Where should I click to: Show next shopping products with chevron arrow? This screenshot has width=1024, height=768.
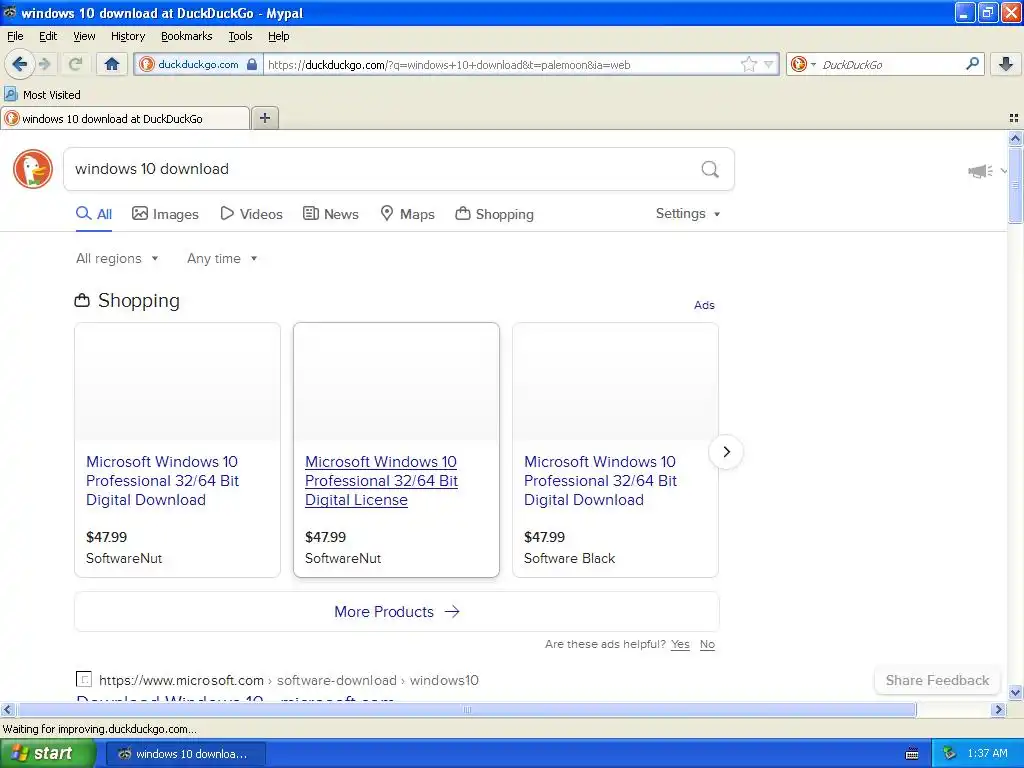pos(726,451)
